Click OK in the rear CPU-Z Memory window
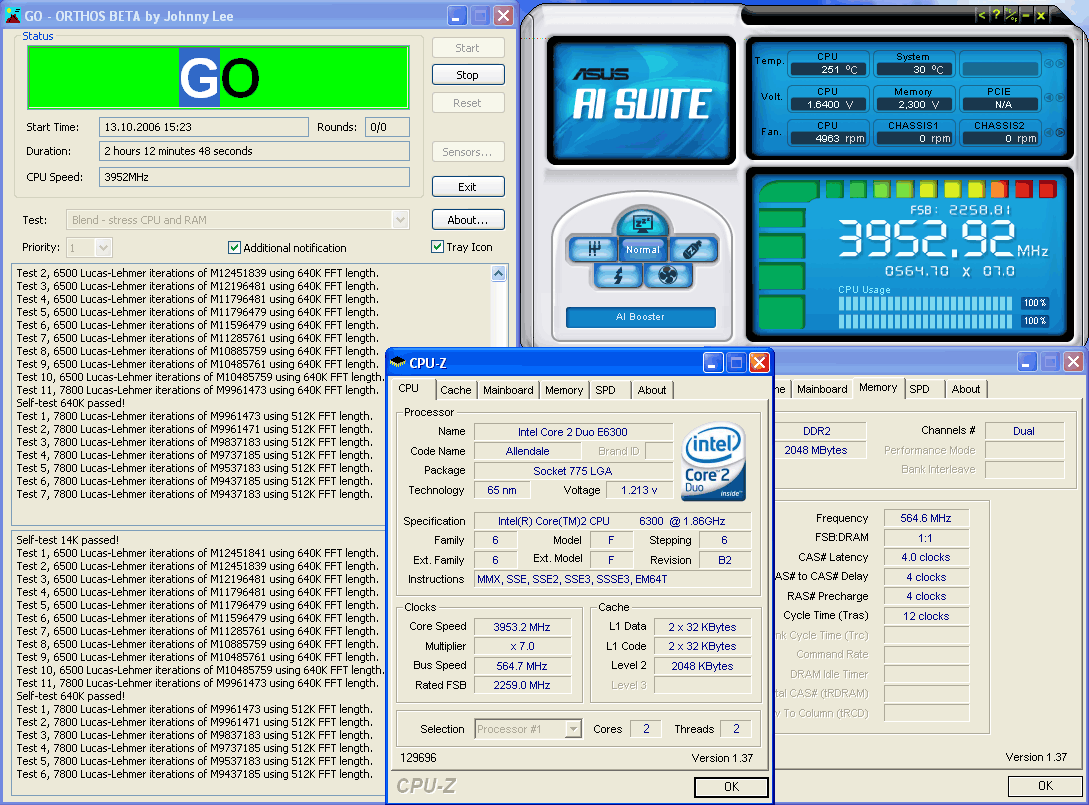Screen dimensions: 1089x805 [1045, 786]
